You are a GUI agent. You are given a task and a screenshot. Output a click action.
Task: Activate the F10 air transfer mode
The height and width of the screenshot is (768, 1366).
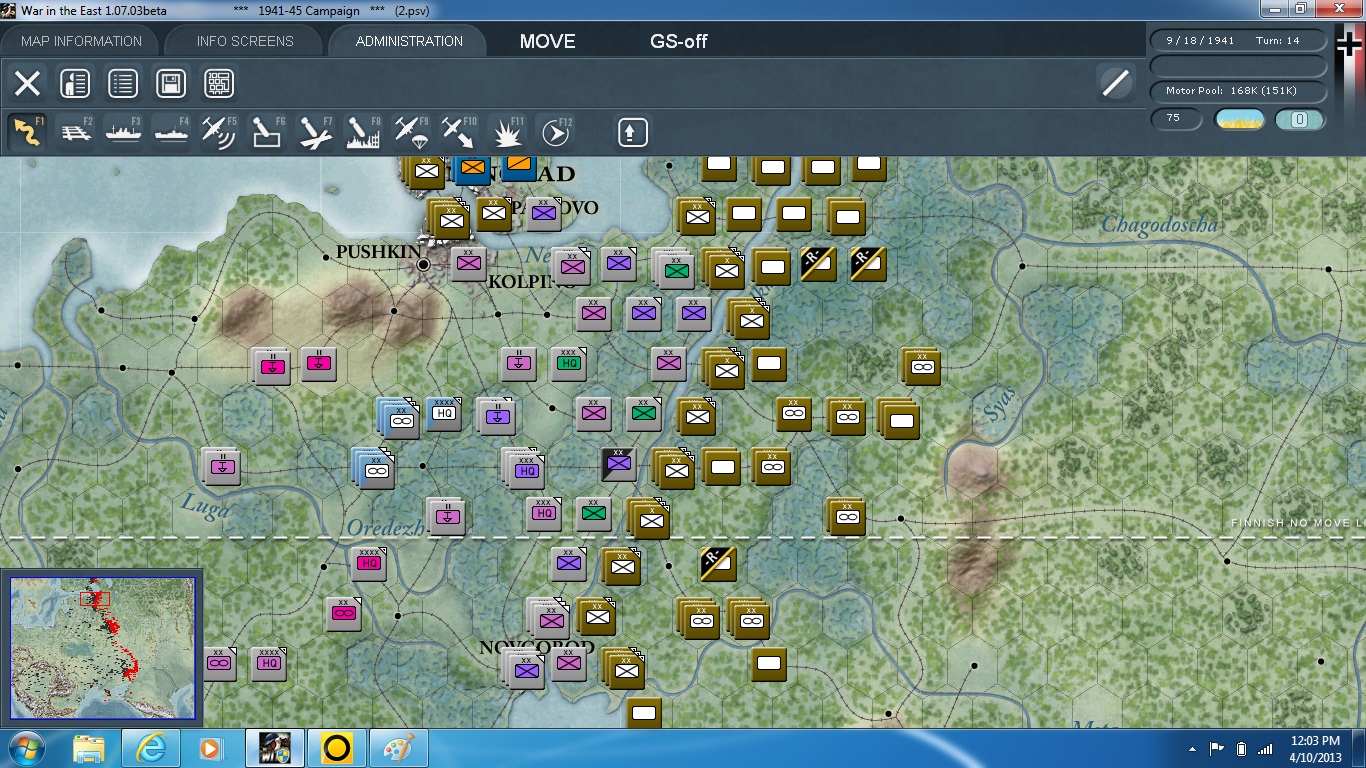[x=459, y=132]
